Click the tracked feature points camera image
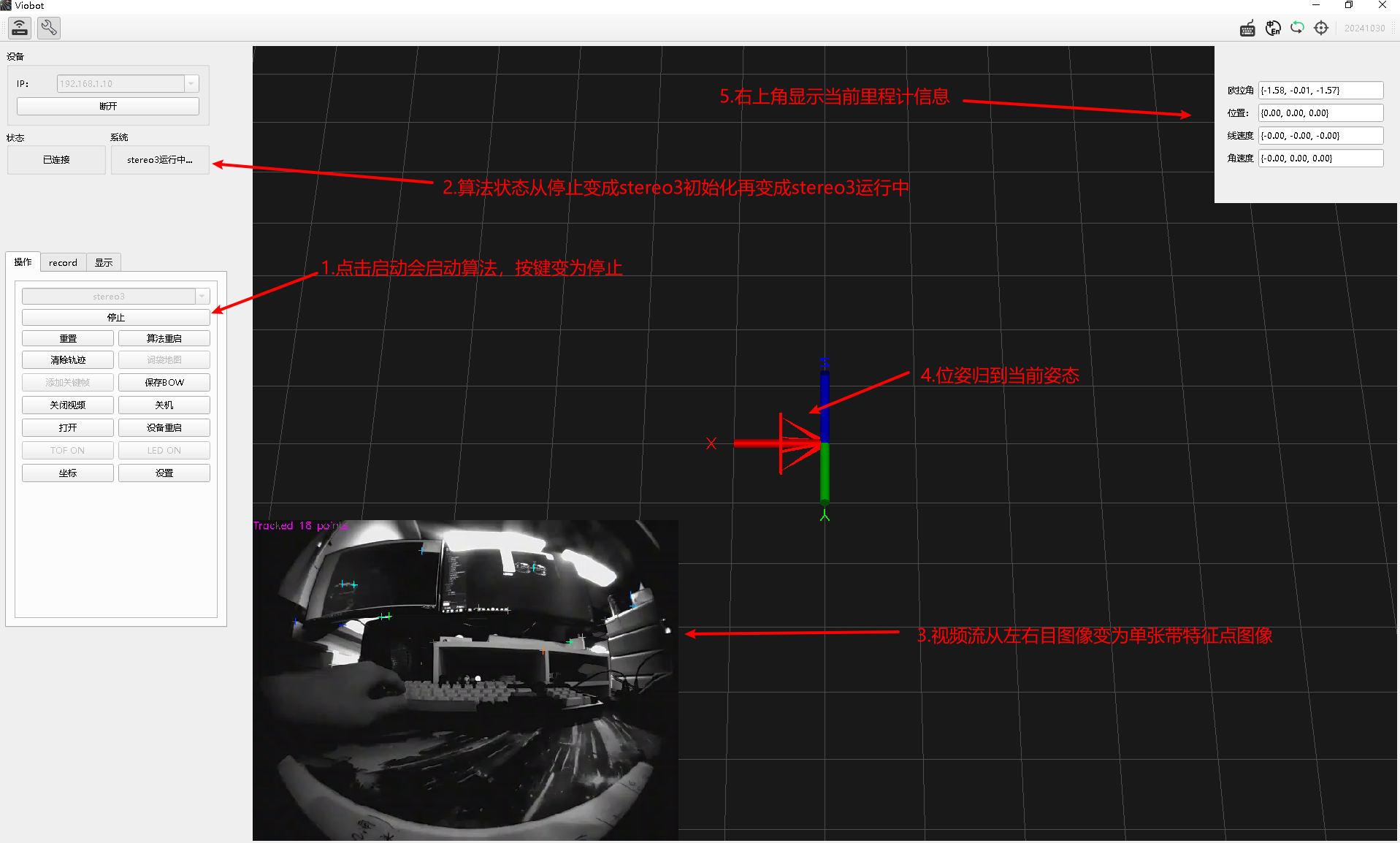 point(465,680)
